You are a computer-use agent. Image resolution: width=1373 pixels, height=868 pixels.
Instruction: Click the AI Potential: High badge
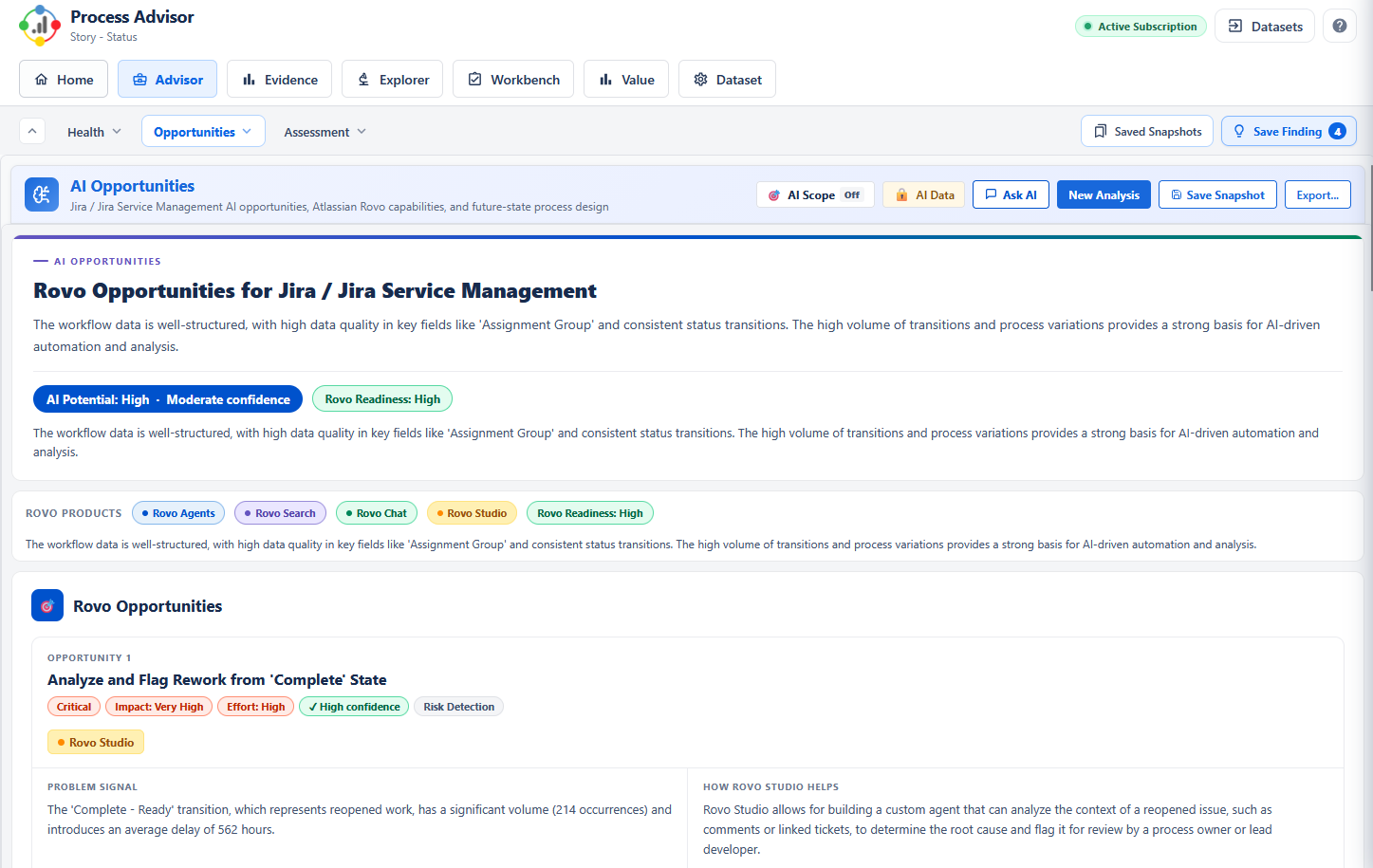(168, 399)
